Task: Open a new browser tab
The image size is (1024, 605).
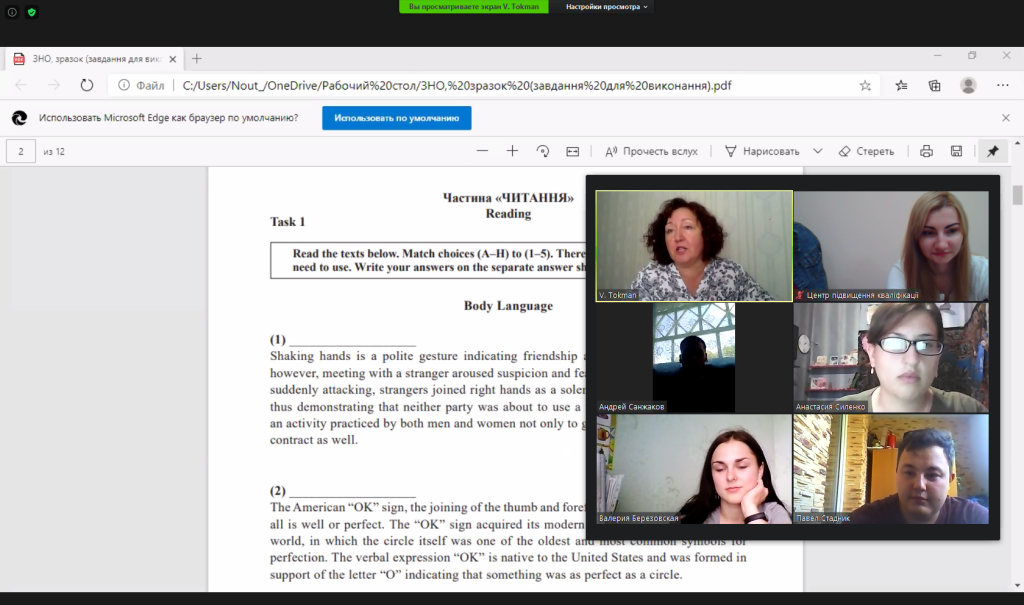Action: [197, 59]
